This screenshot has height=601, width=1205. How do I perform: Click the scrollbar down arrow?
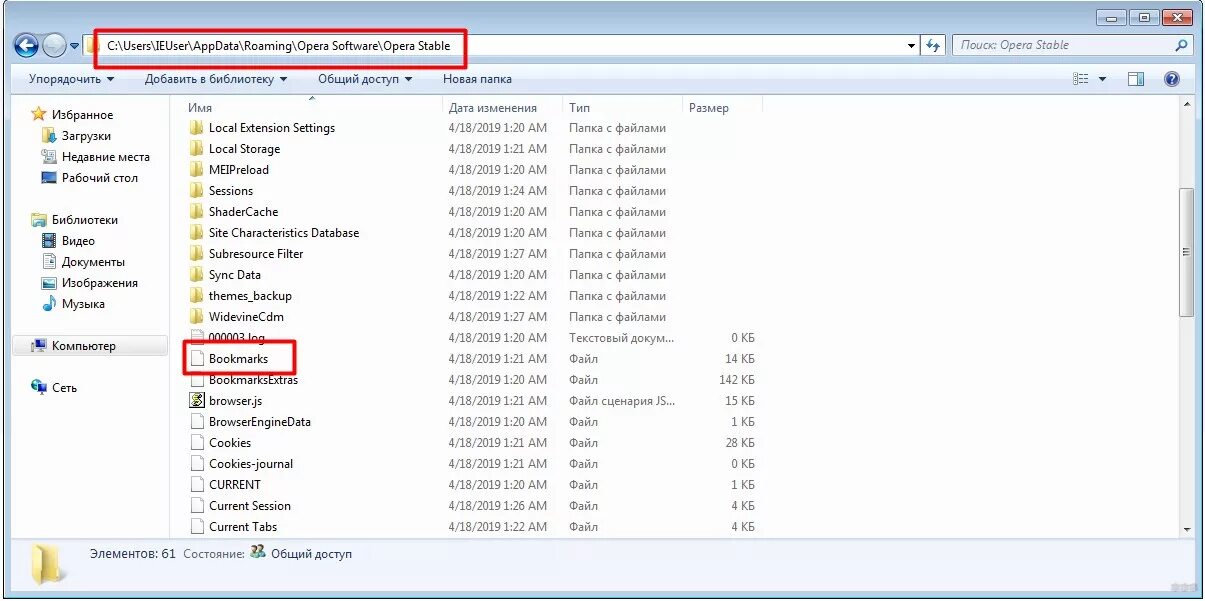click(x=1187, y=529)
